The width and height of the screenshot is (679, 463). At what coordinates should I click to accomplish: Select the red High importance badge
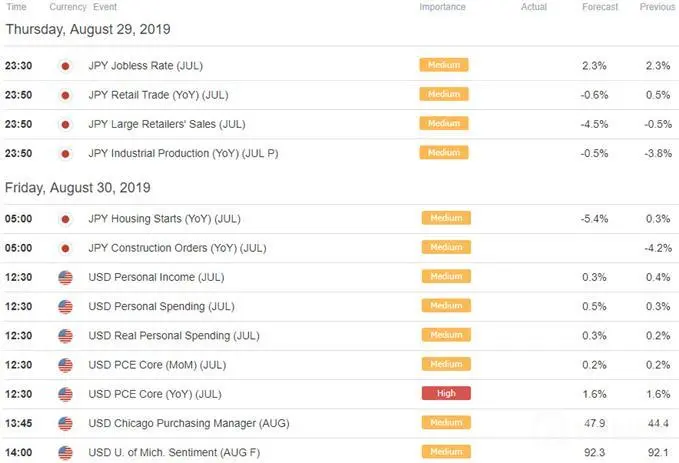click(x=446, y=393)
